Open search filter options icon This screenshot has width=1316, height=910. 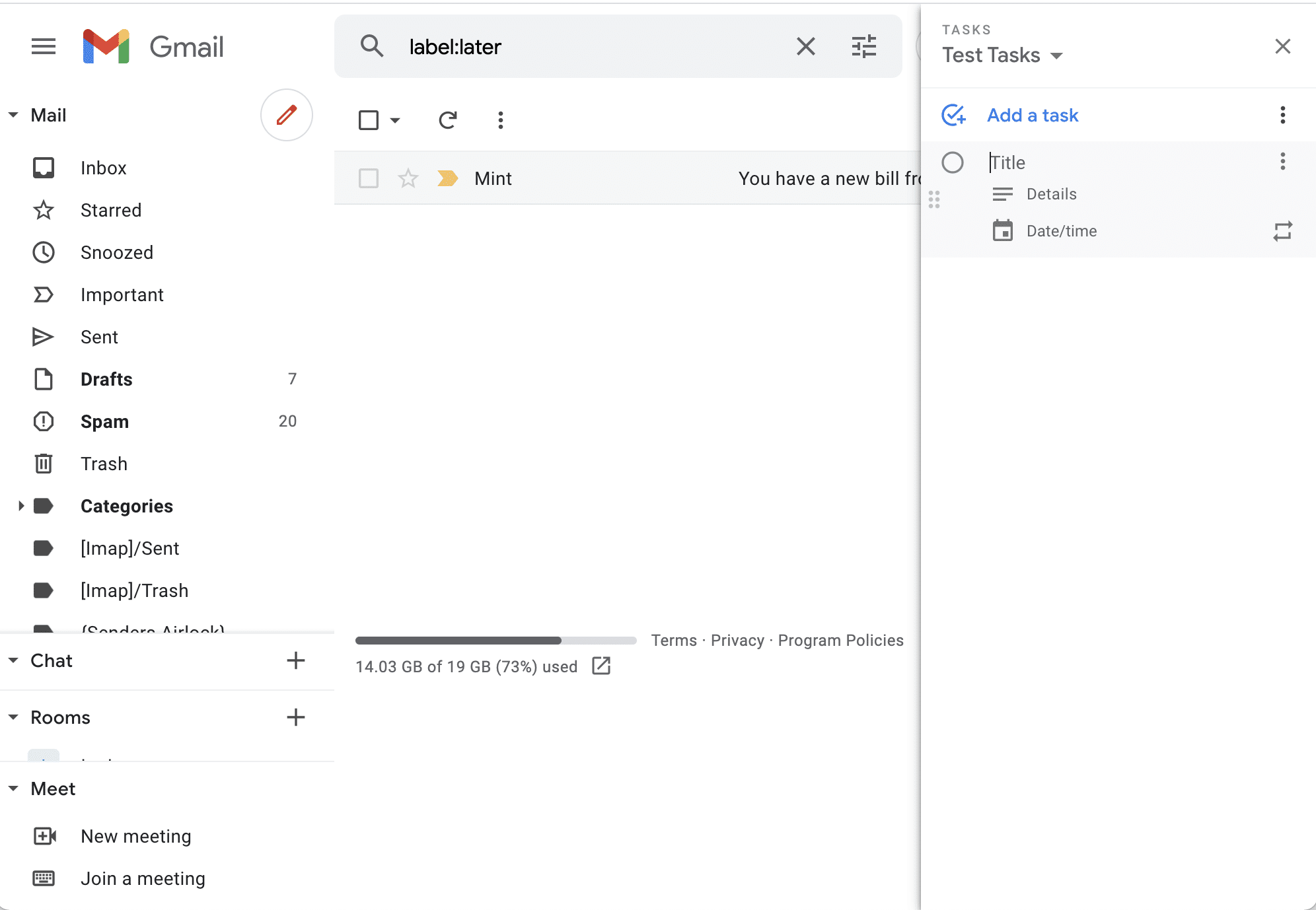pos(863,46)
